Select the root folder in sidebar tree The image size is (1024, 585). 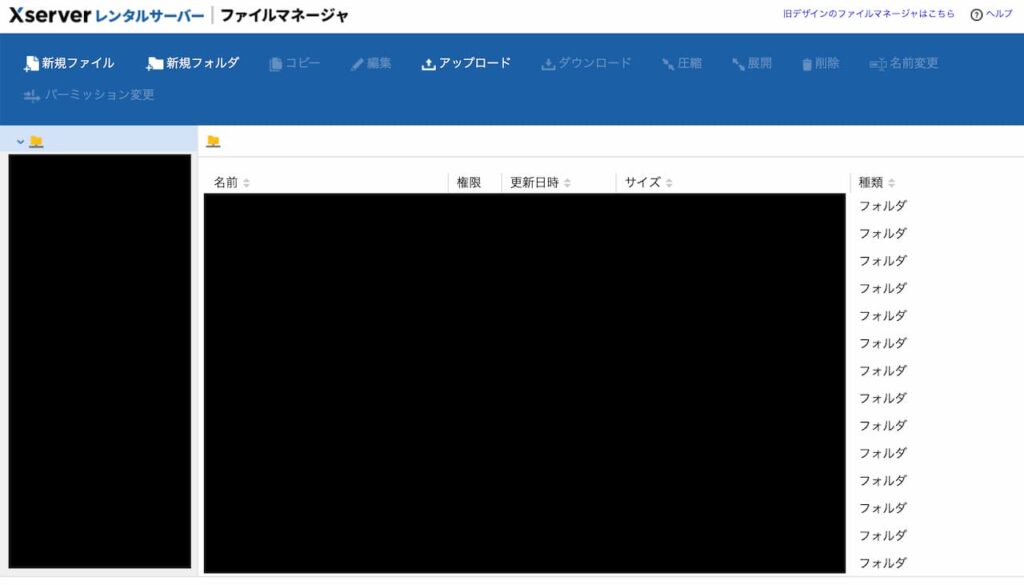click(x=36, y=142)
